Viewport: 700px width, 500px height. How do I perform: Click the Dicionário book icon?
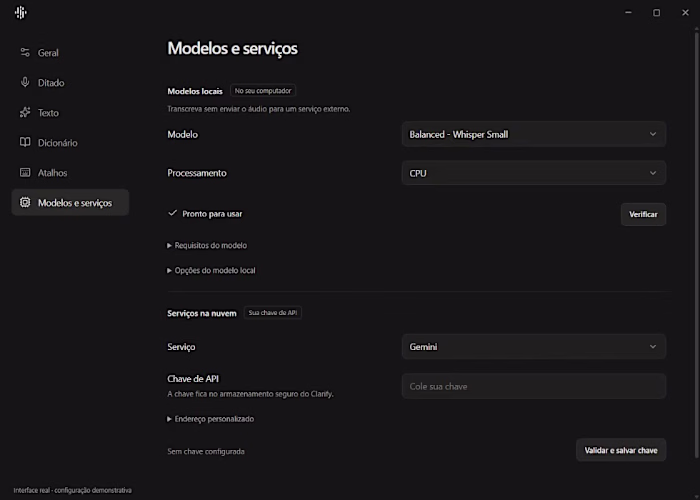[x=25, y=142]
